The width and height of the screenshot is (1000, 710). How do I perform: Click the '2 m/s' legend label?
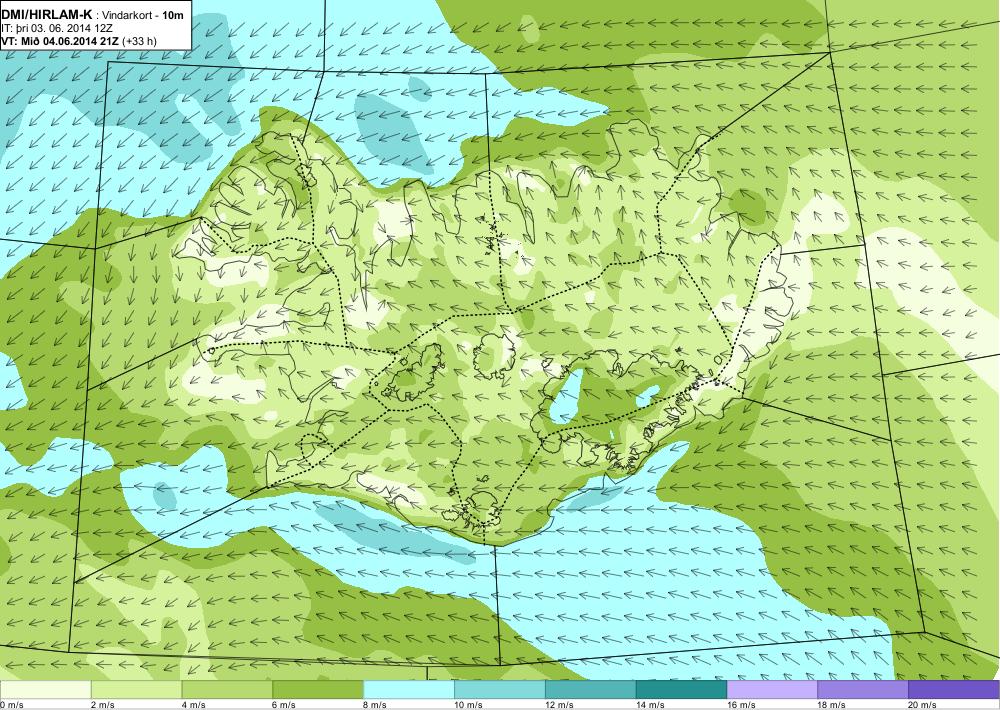click(x=103, y=705)
